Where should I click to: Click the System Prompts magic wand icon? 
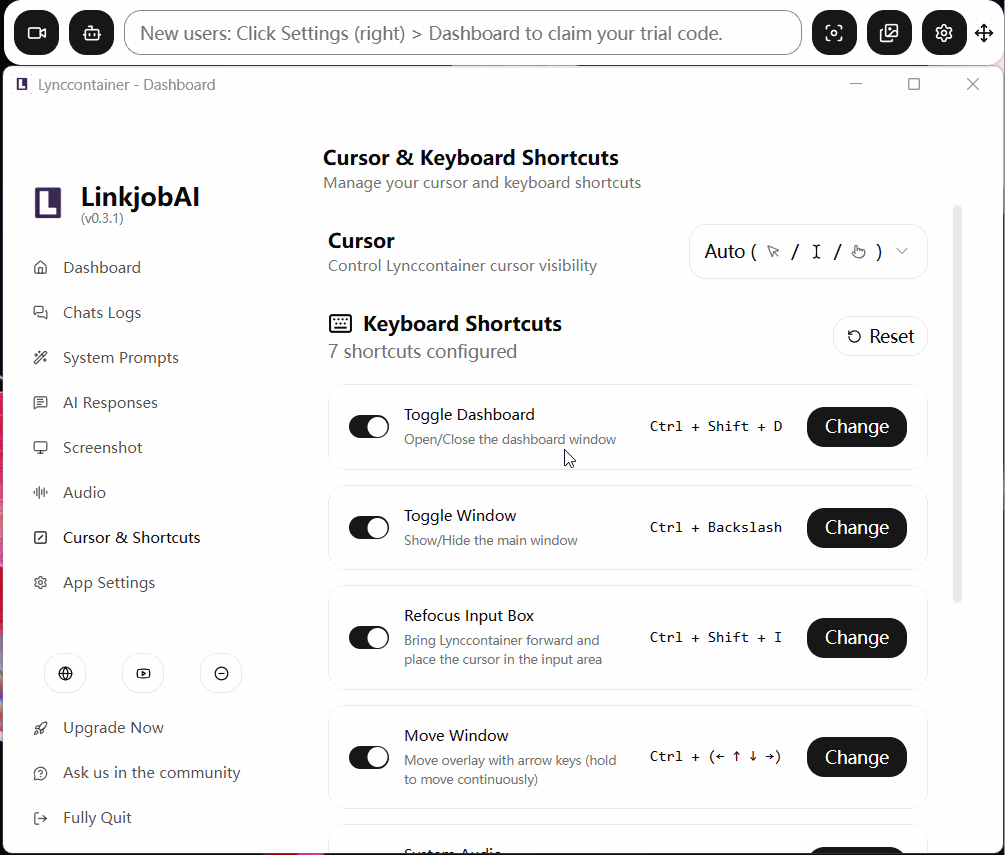pos(40,357)
